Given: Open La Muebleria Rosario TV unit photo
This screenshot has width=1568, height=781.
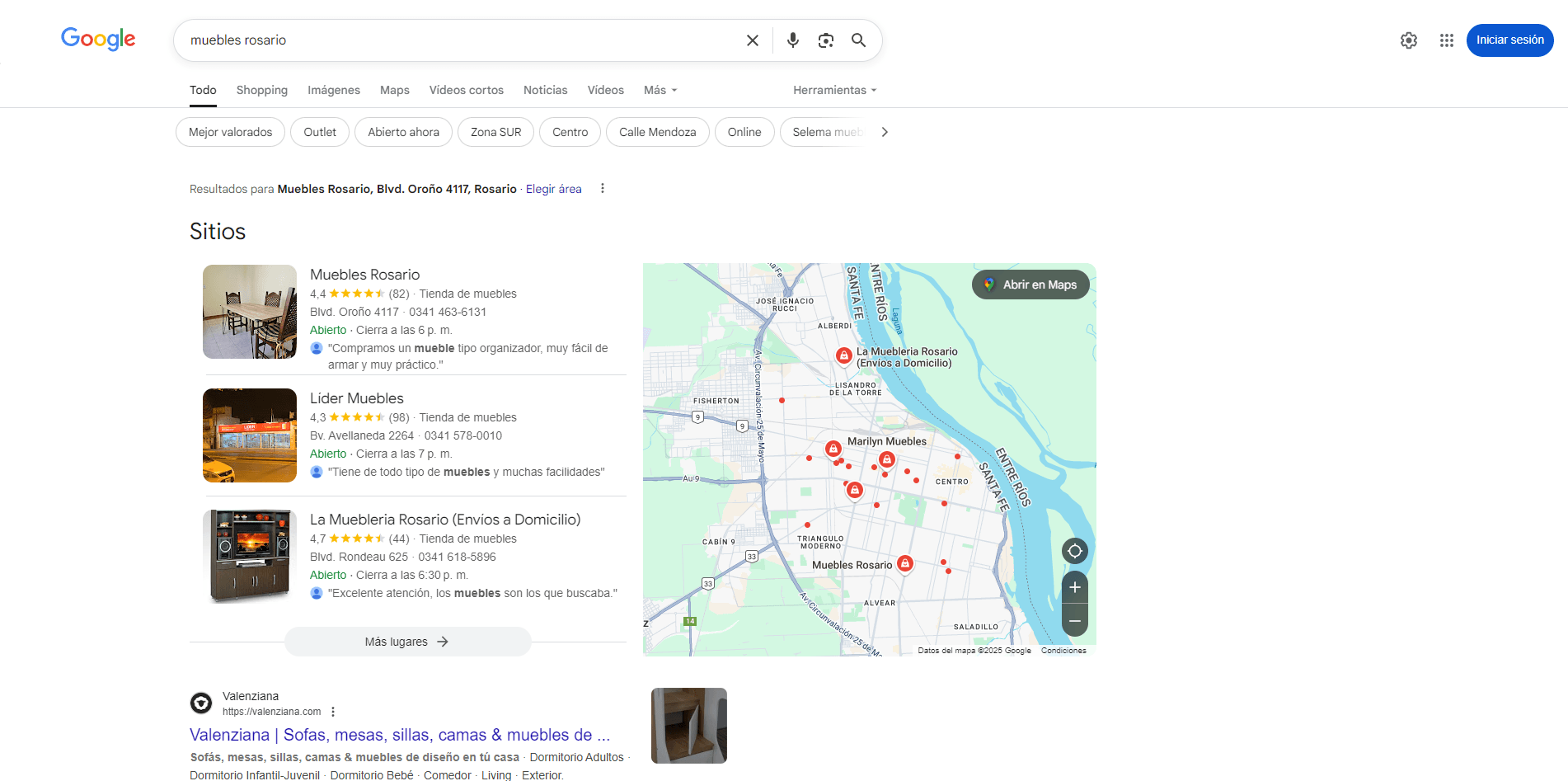Looking at the screenshot, I should pos(250,557).
